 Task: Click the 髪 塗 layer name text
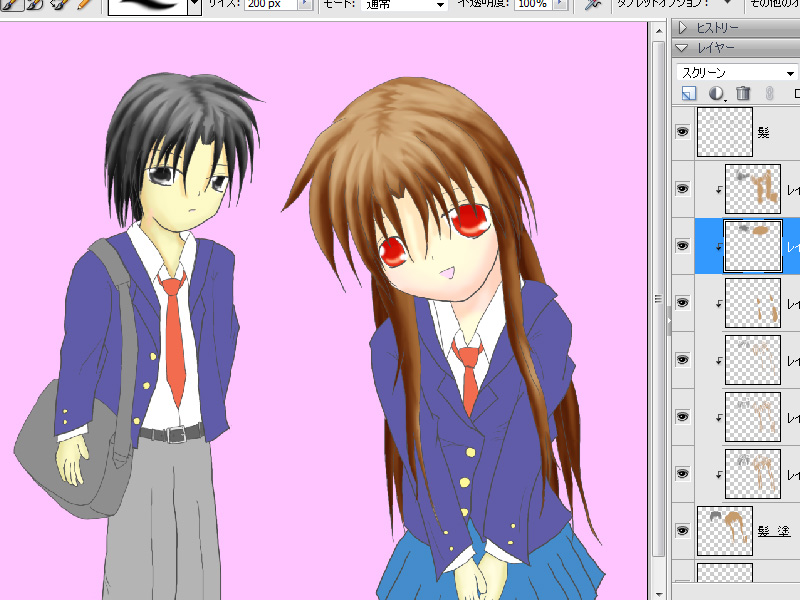[x=774, y=531]
